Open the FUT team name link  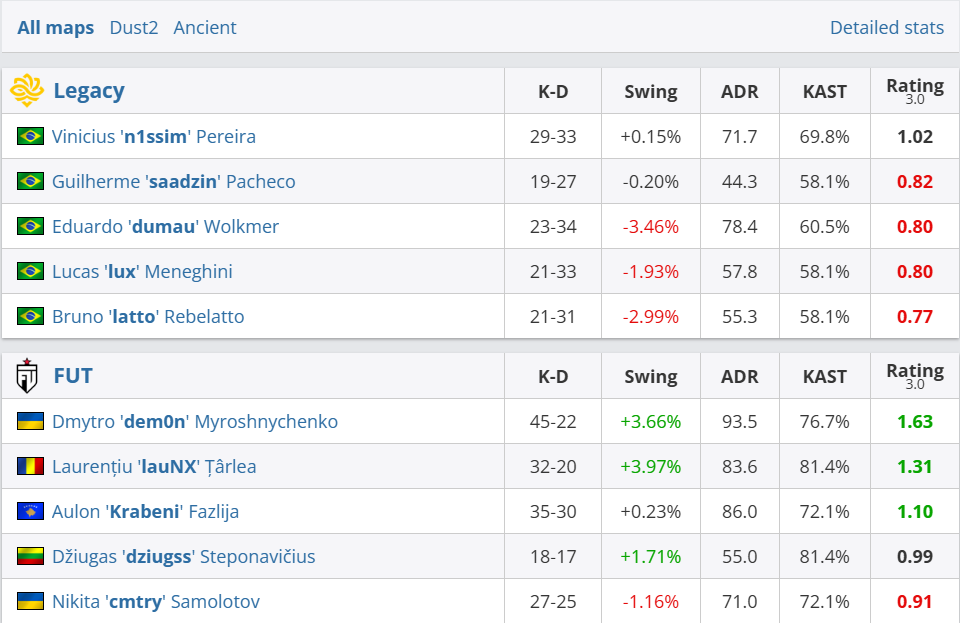[73, 376]
